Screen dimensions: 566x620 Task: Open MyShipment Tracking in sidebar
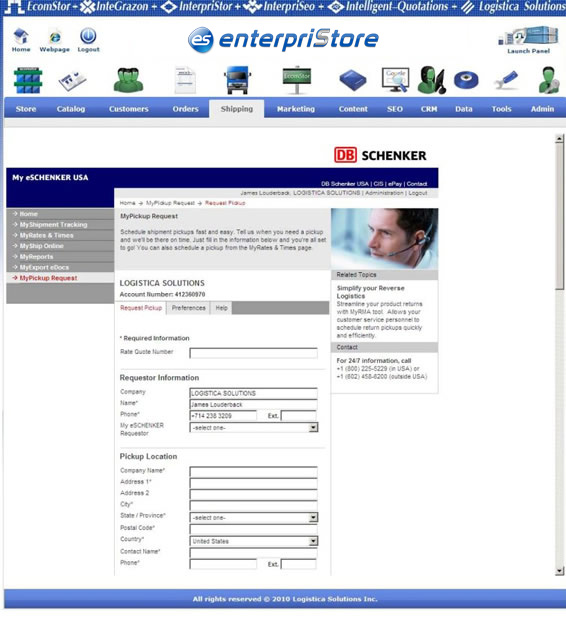(x=53, y=225)
